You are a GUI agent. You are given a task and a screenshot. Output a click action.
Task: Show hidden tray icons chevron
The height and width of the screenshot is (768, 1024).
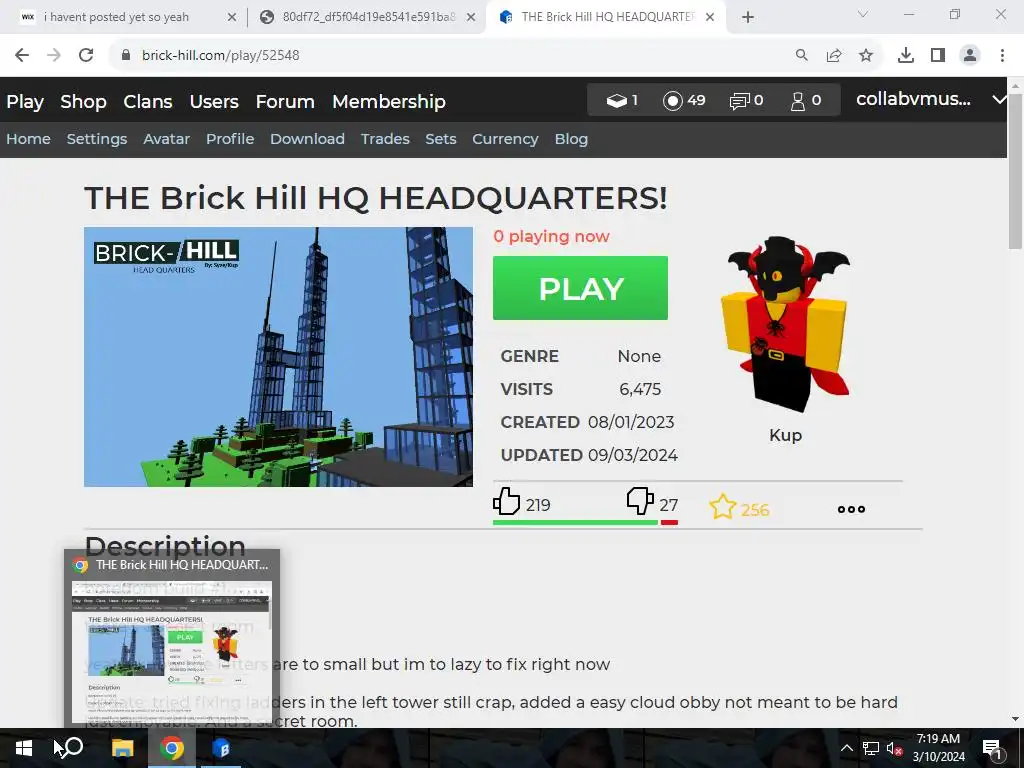pyautogui.click(x=846, y=748)
